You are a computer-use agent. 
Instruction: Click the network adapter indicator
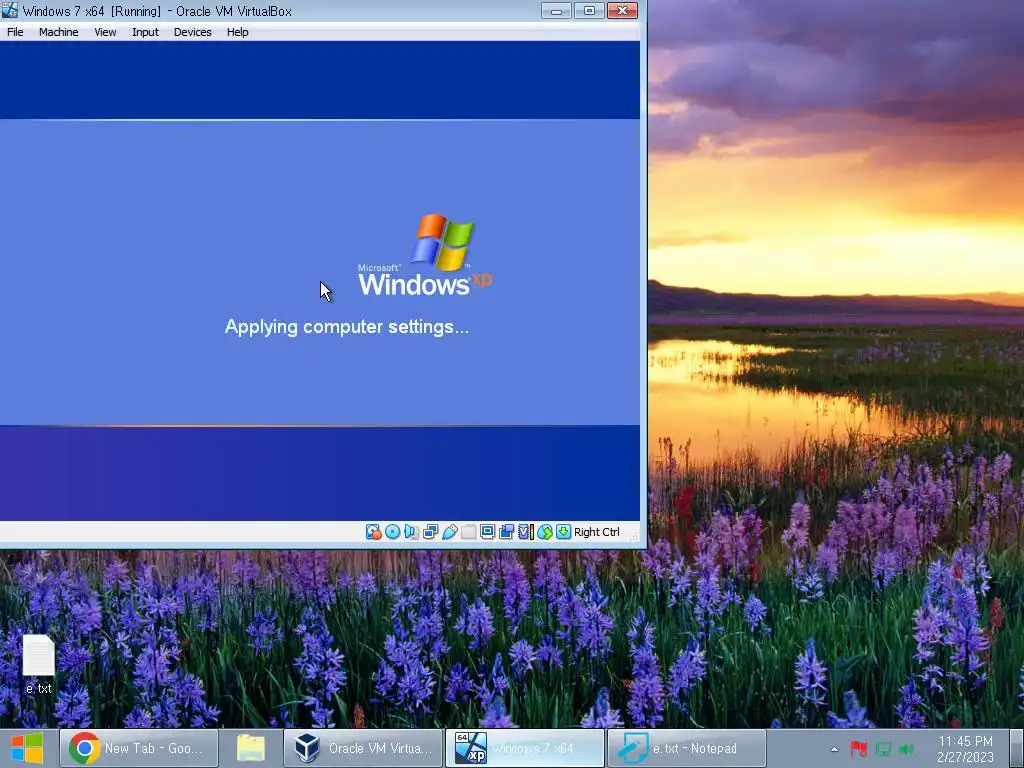coord(430,532)
